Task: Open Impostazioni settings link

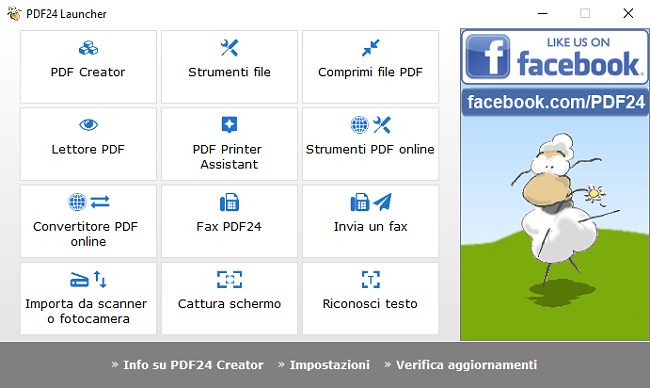Action: [x=330, y=365]
